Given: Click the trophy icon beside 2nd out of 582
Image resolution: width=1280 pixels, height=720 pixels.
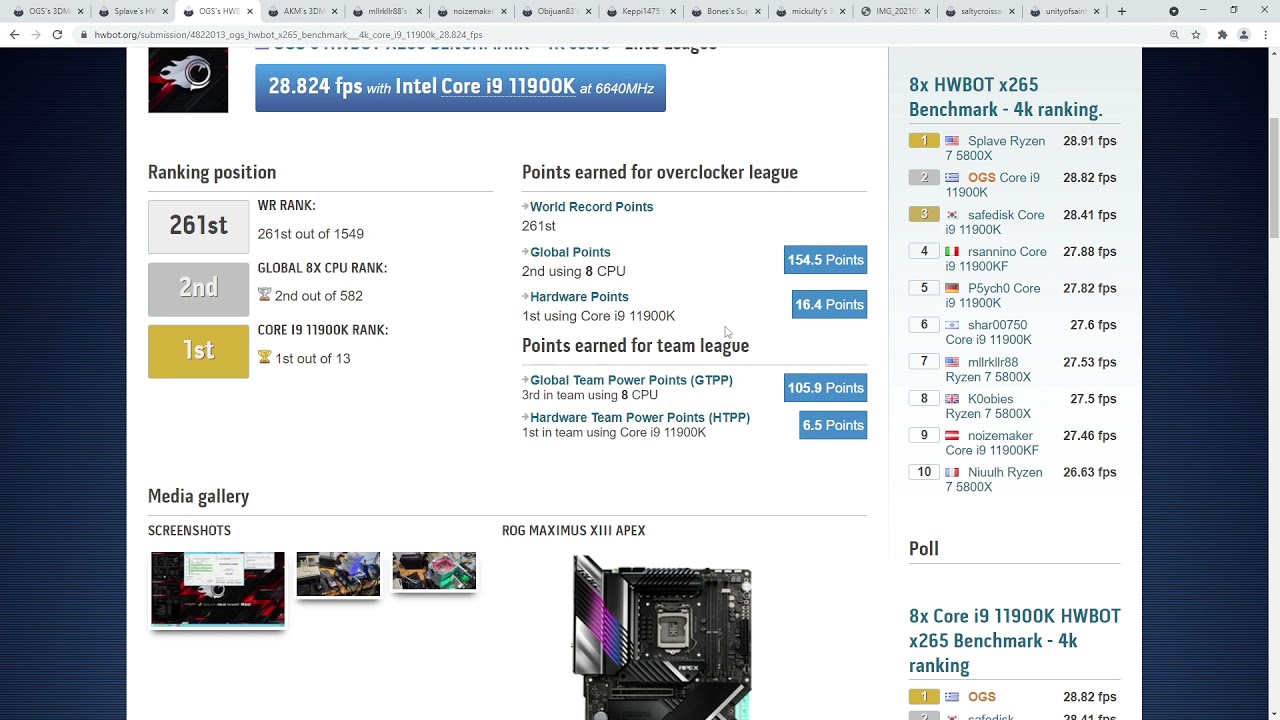Looking at the screenshot, I should click(x=264, y=295).
